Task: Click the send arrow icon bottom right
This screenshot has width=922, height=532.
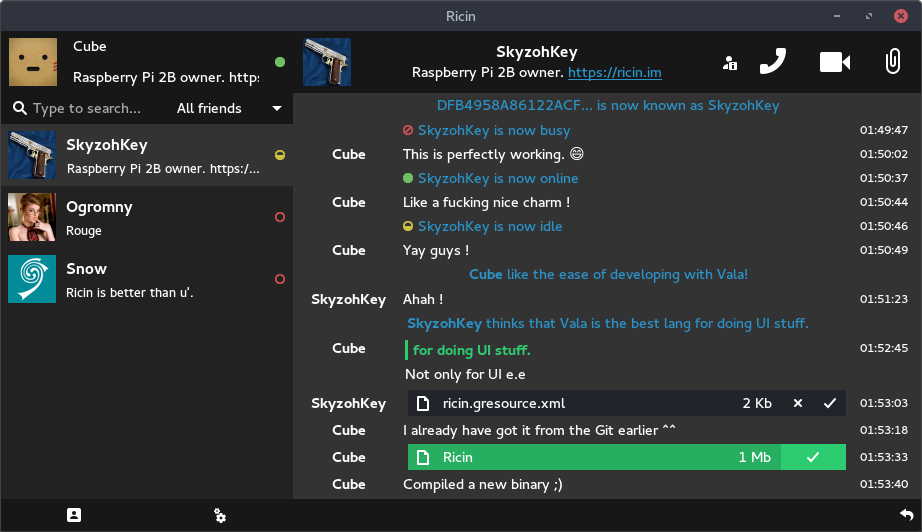Action: pos(906,514)
